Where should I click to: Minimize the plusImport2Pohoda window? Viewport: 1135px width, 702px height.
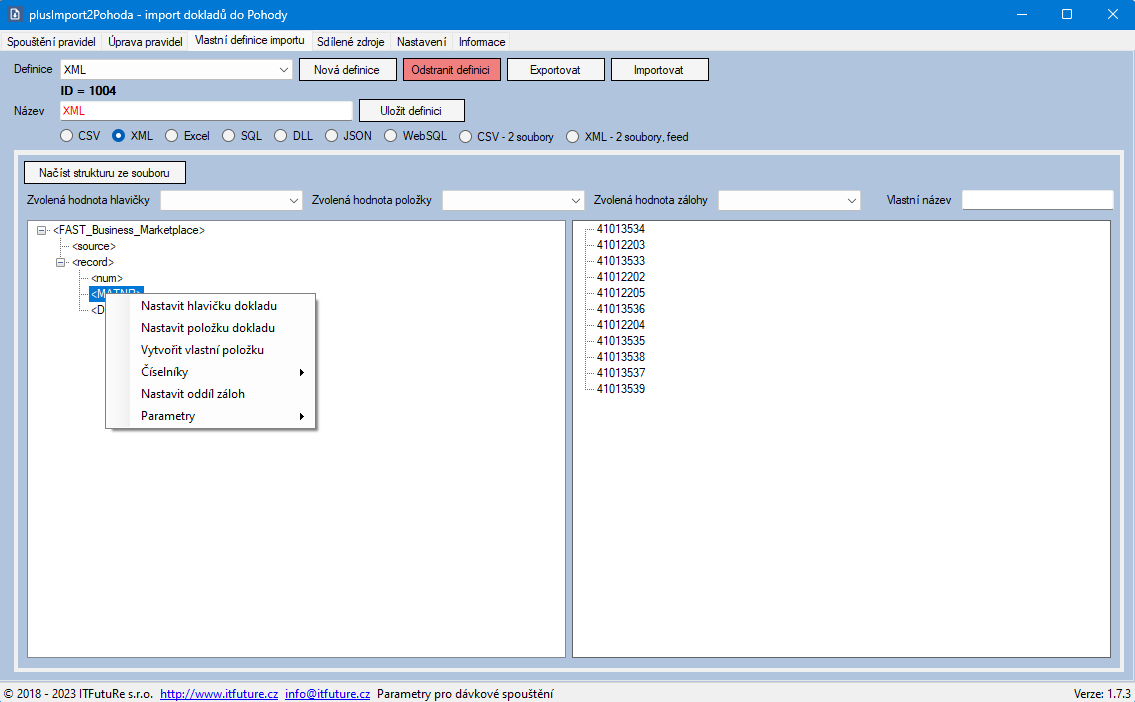(x=1021, y=14)
